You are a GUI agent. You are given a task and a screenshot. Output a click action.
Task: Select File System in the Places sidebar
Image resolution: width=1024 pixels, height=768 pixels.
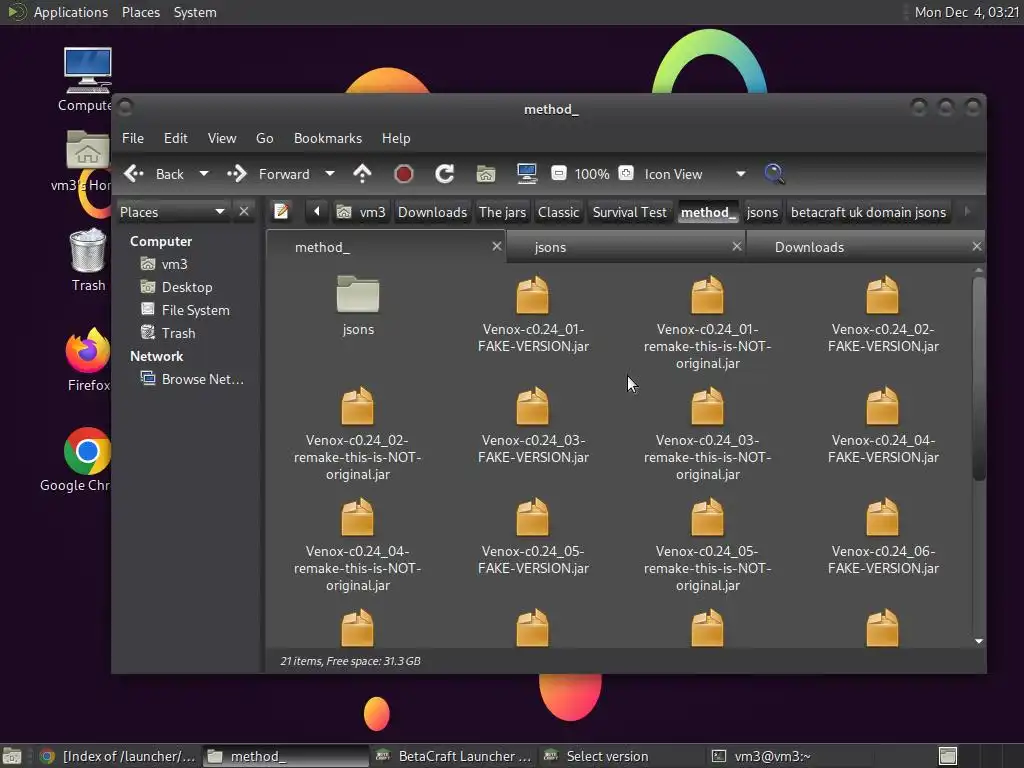195,310
